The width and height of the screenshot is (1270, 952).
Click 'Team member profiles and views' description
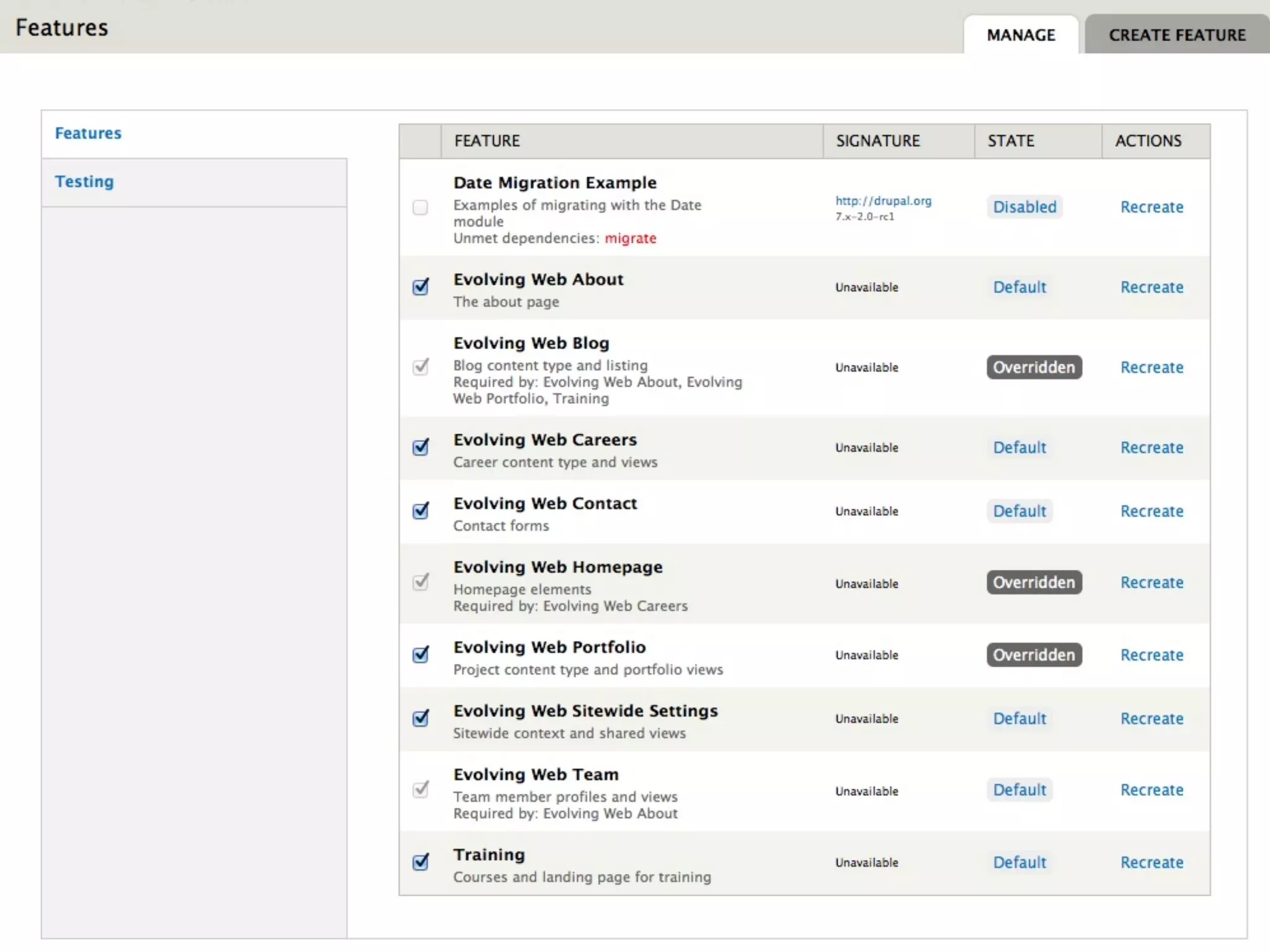(565, 797)
